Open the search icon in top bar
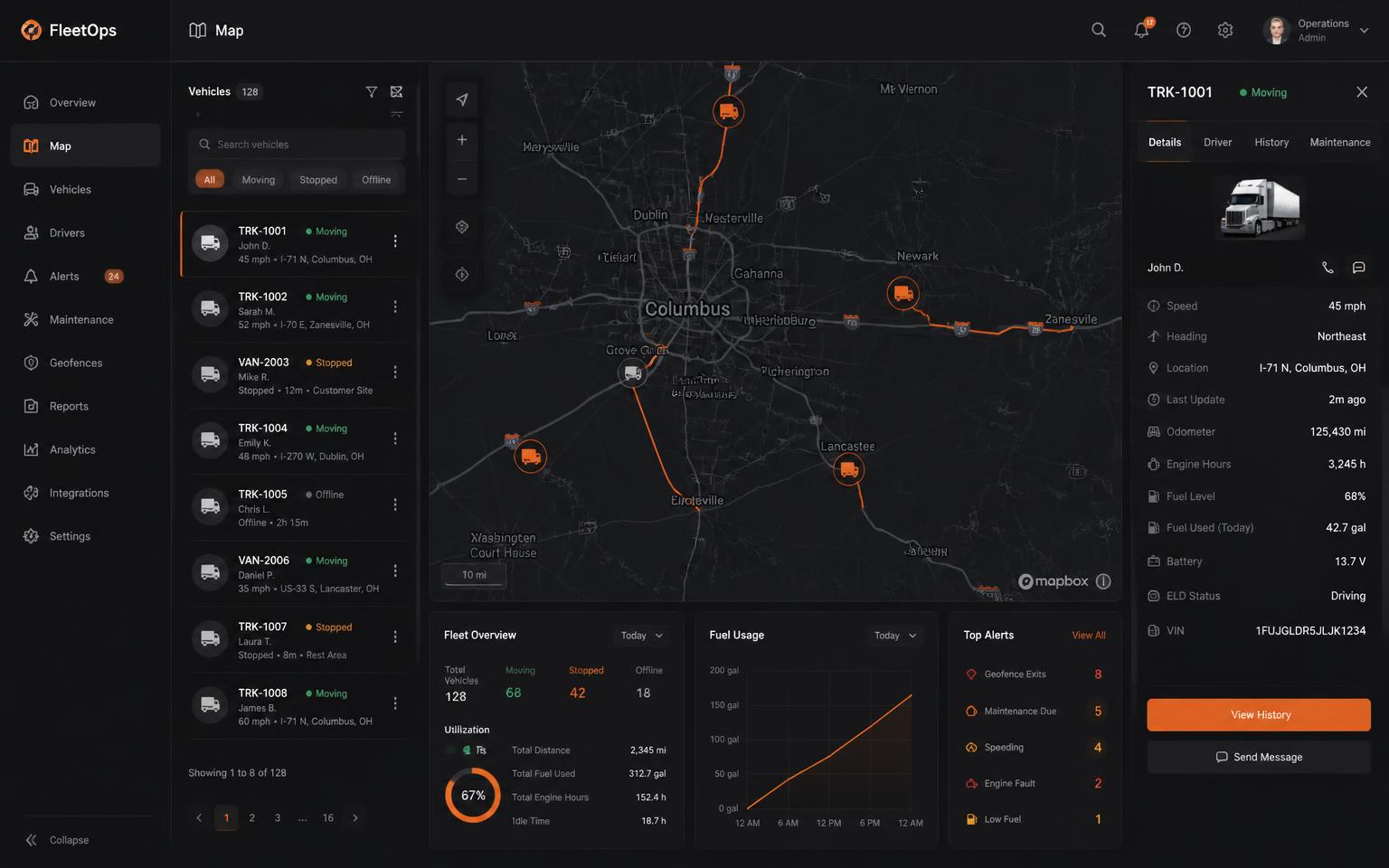Viewport: 1389px width, 868px height. (x=1099, y=30)
